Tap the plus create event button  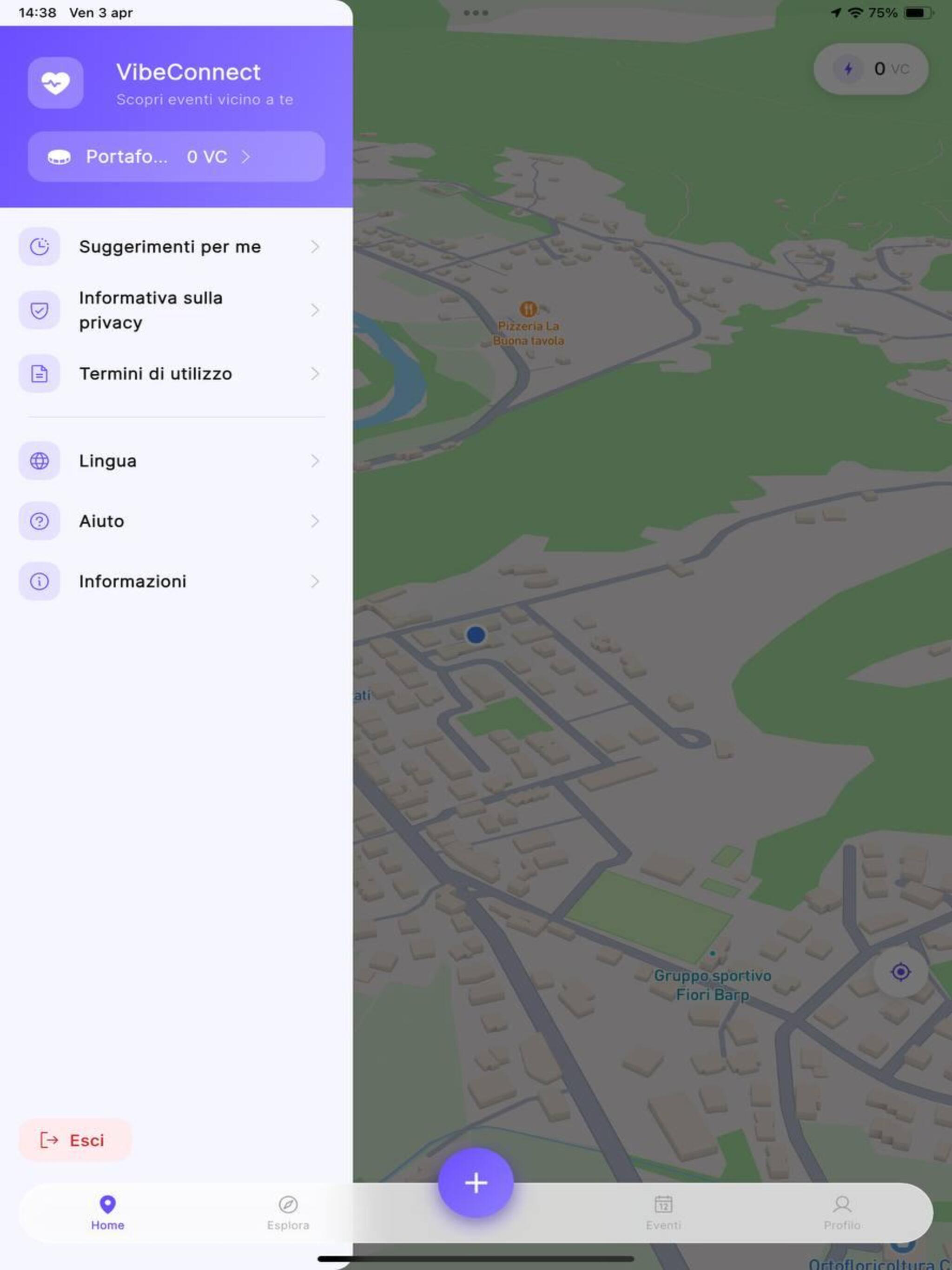pyautogui.click(x=476, y=1183)
